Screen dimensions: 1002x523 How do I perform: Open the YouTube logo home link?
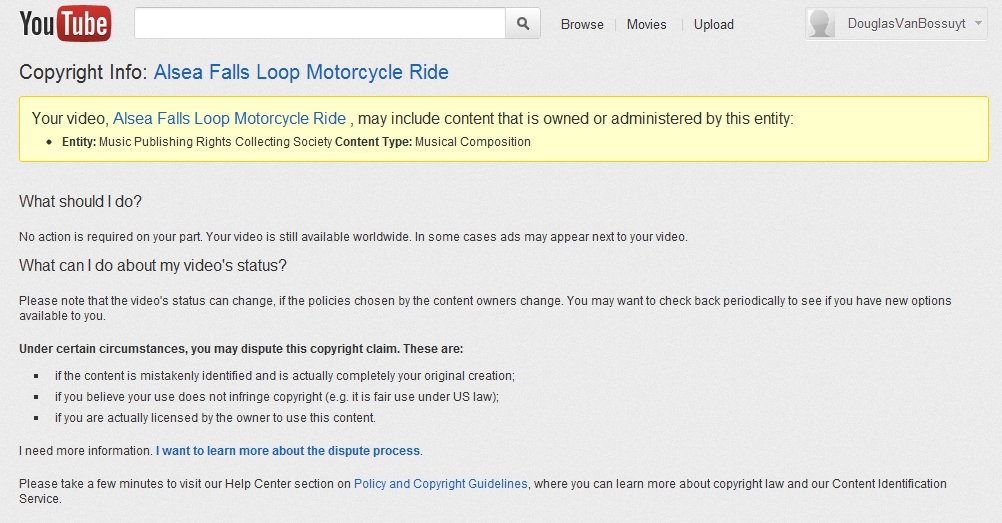click(65, 24)
